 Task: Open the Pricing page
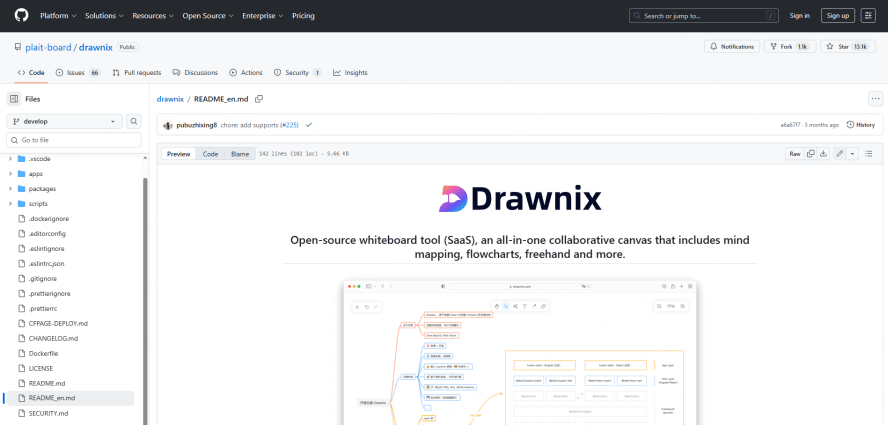pos(303,16)
